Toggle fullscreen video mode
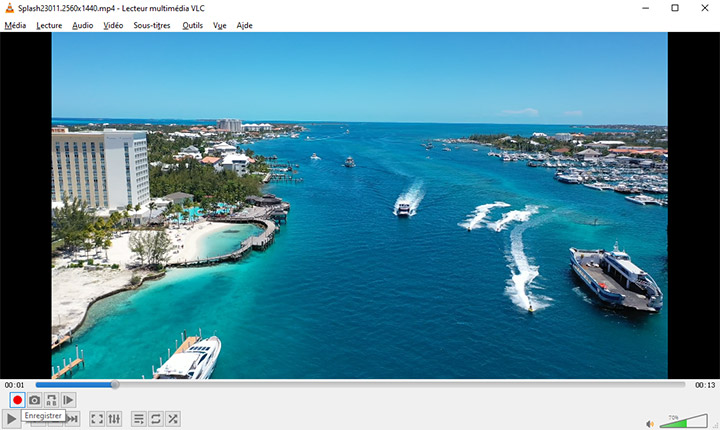720x430 pixels. (x=97, y=419)
